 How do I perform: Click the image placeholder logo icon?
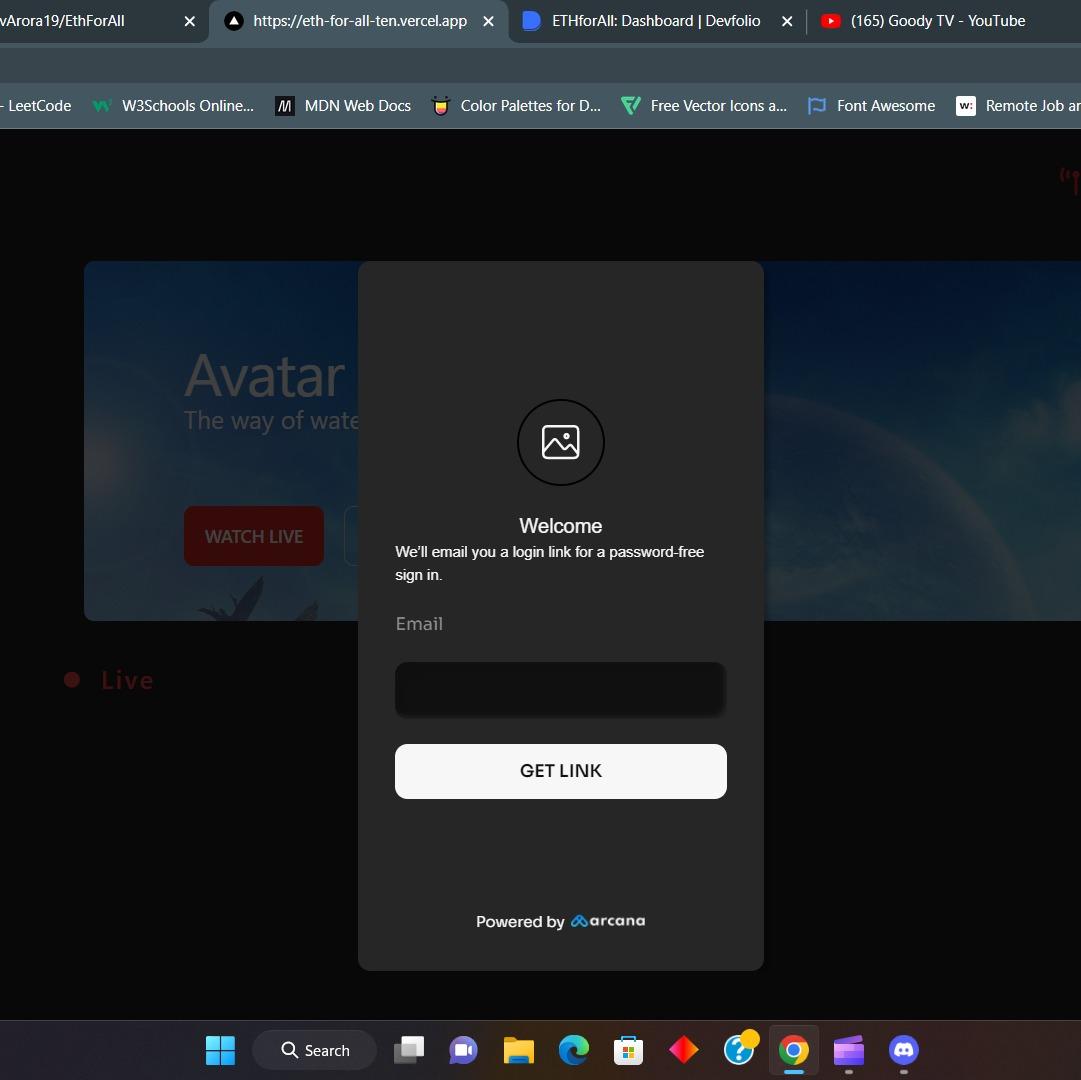click(x=560, y=442)
